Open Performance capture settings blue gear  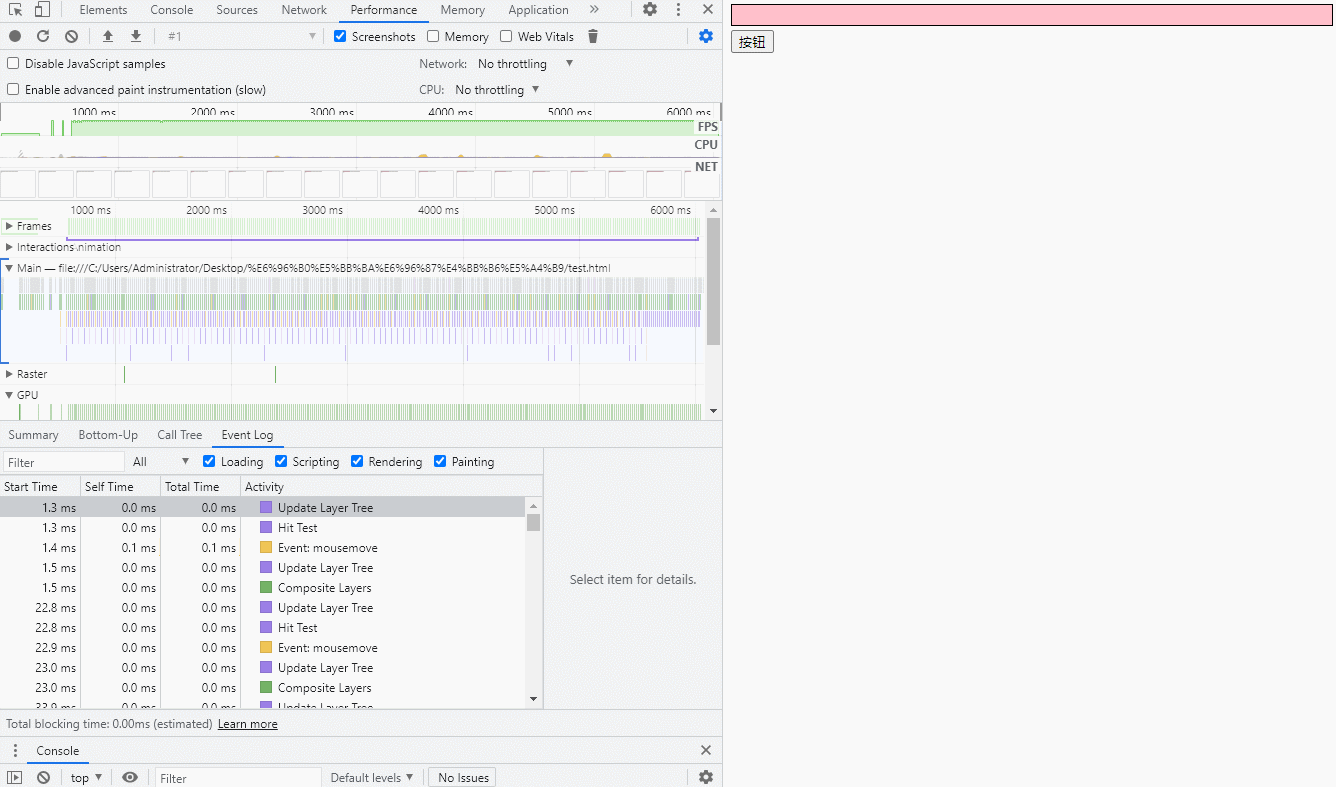coord(706,36)
